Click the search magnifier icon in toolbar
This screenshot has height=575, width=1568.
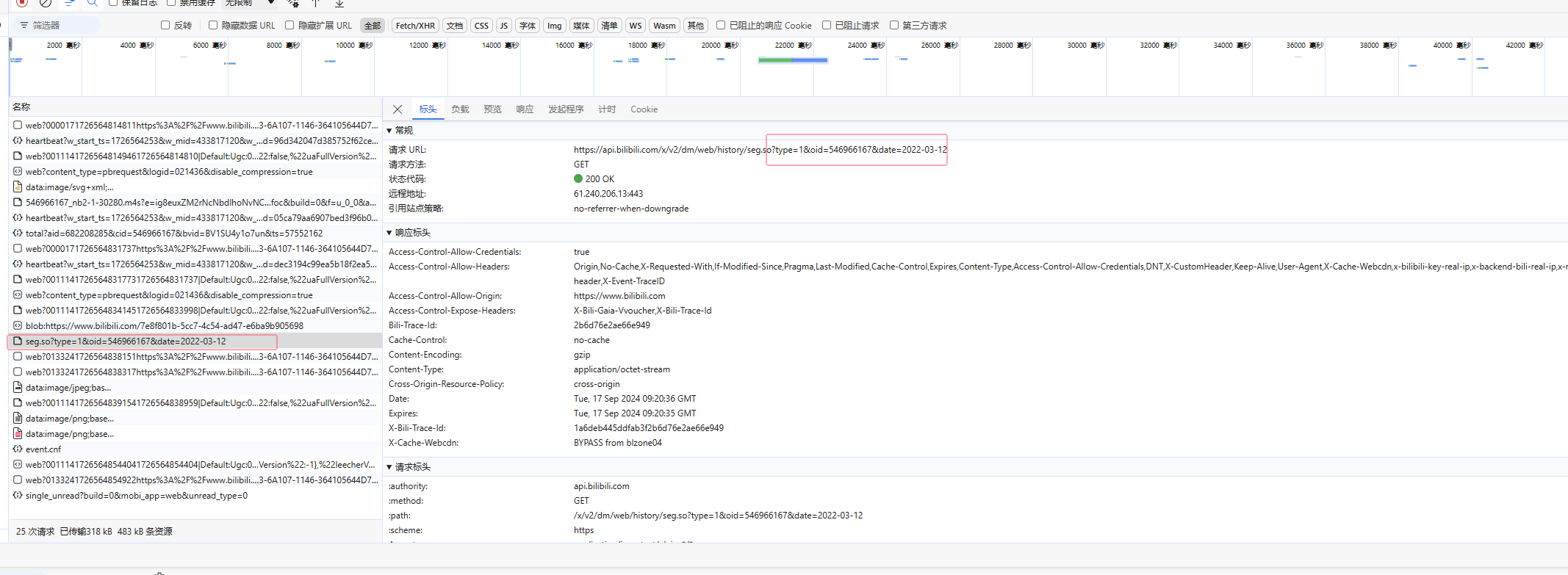click(93, 3)
